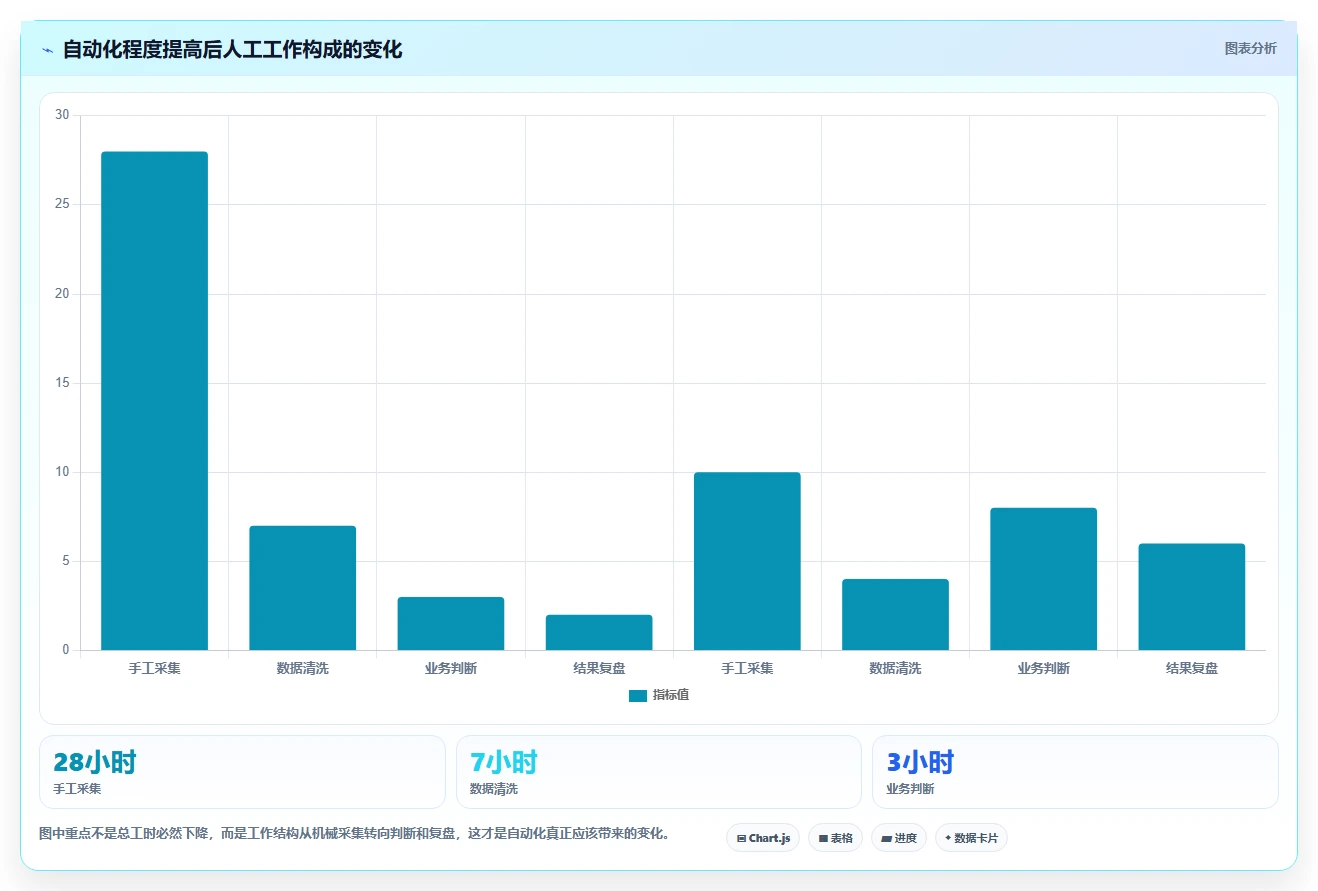Click the y-axis label 15
Image resolution: width=1318 pixels, height=891 pixels.
(x=62, y=383)
